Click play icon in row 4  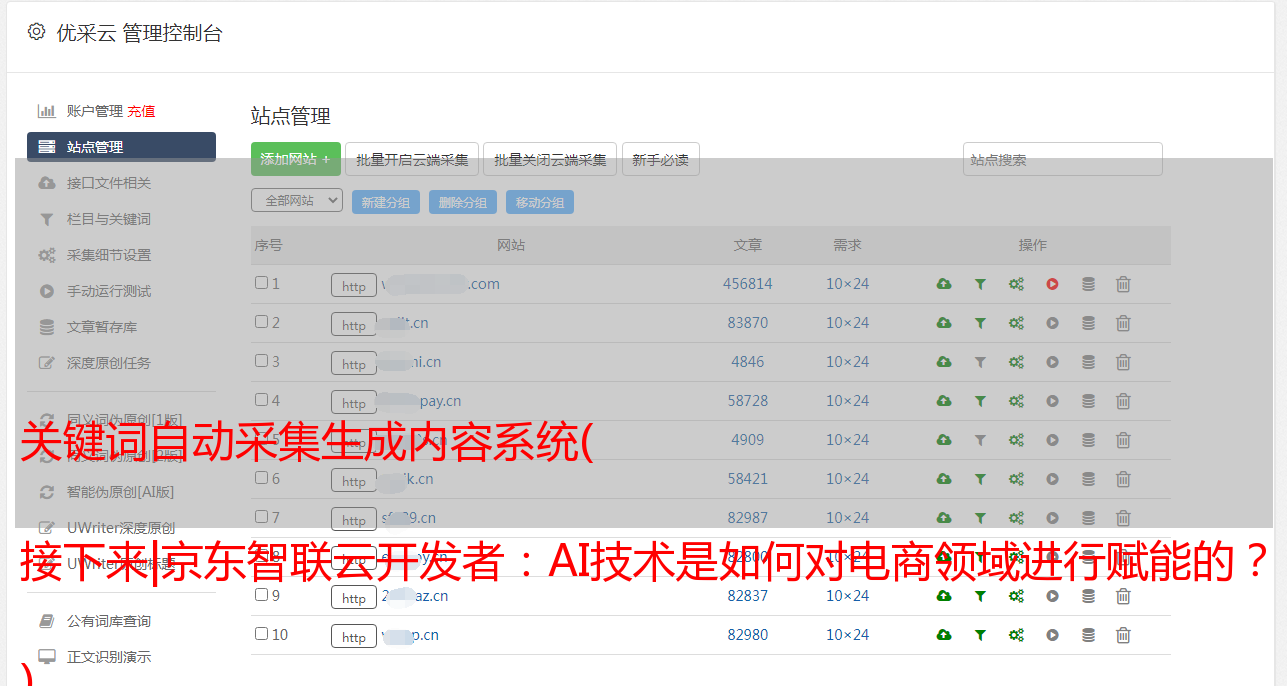[x=1052, y=401]
